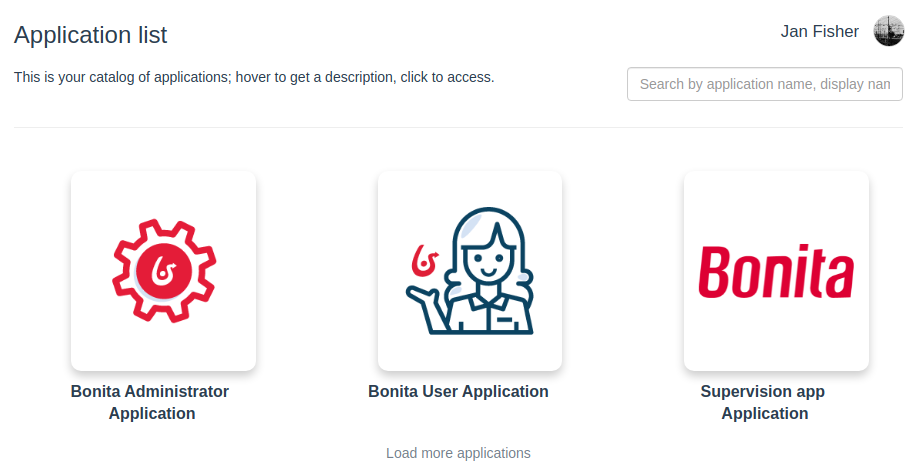This screenshot has width=915, height=465.
Task: Click the Supervision app Application label
Action: click(x=763, y=403)
